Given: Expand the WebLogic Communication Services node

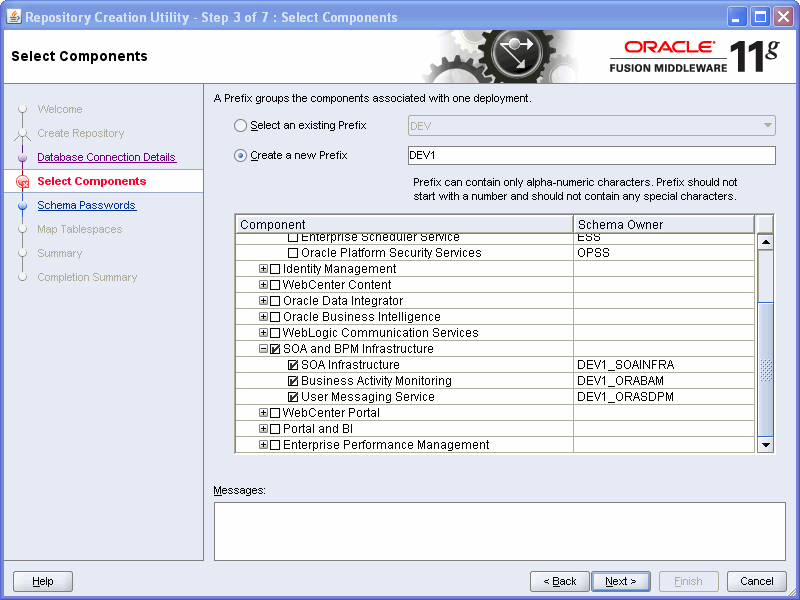Looking at the screenshot, I should click(263, 333).
